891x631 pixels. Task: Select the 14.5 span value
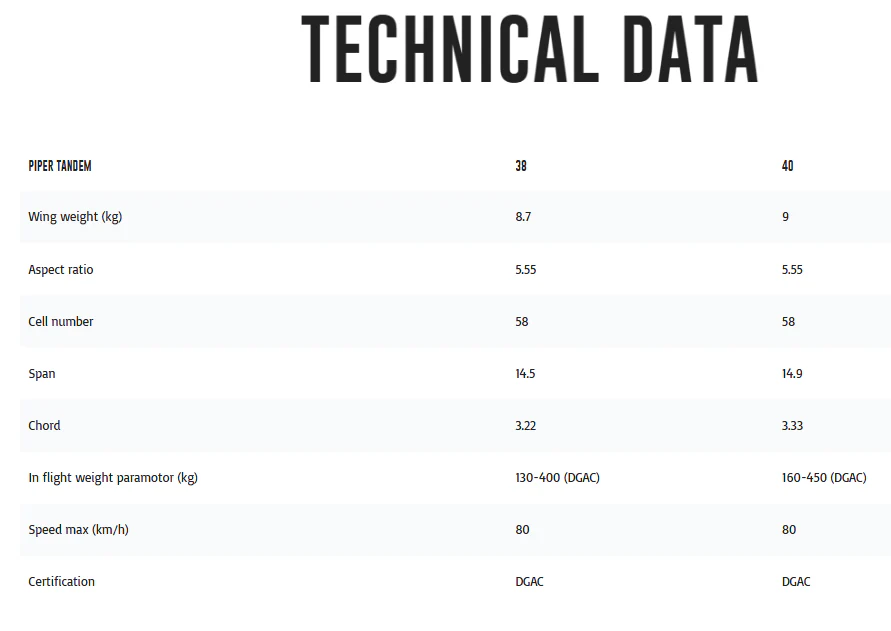[525, 373]
